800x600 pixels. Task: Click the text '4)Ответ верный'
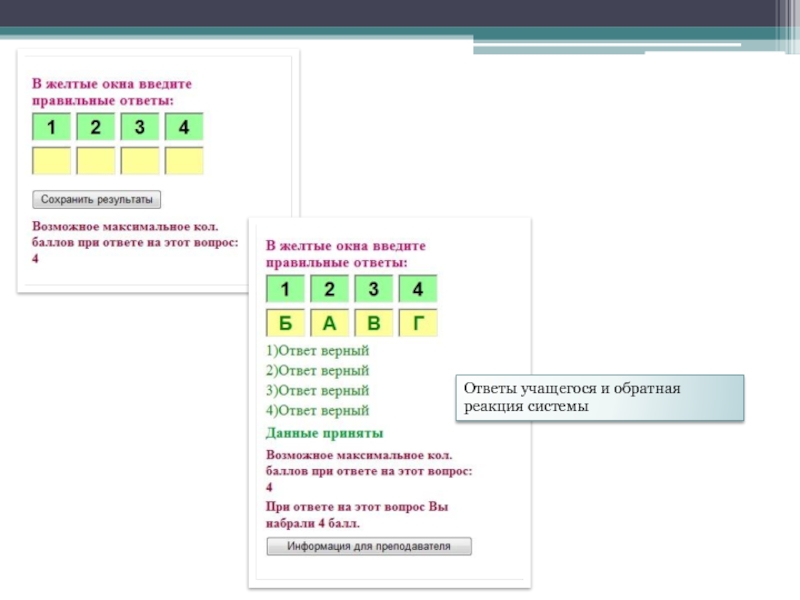[x=317, y=411]
